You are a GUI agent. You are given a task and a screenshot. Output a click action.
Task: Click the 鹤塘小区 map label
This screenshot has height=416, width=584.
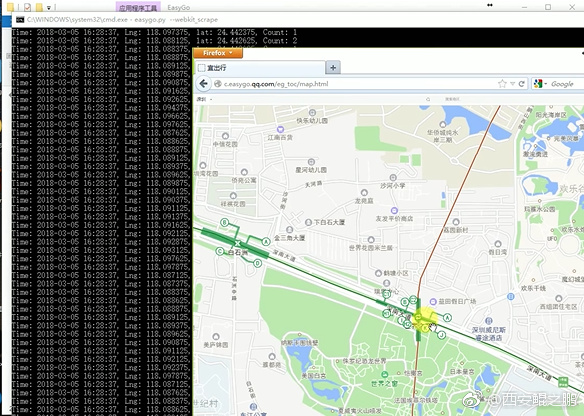396,273
